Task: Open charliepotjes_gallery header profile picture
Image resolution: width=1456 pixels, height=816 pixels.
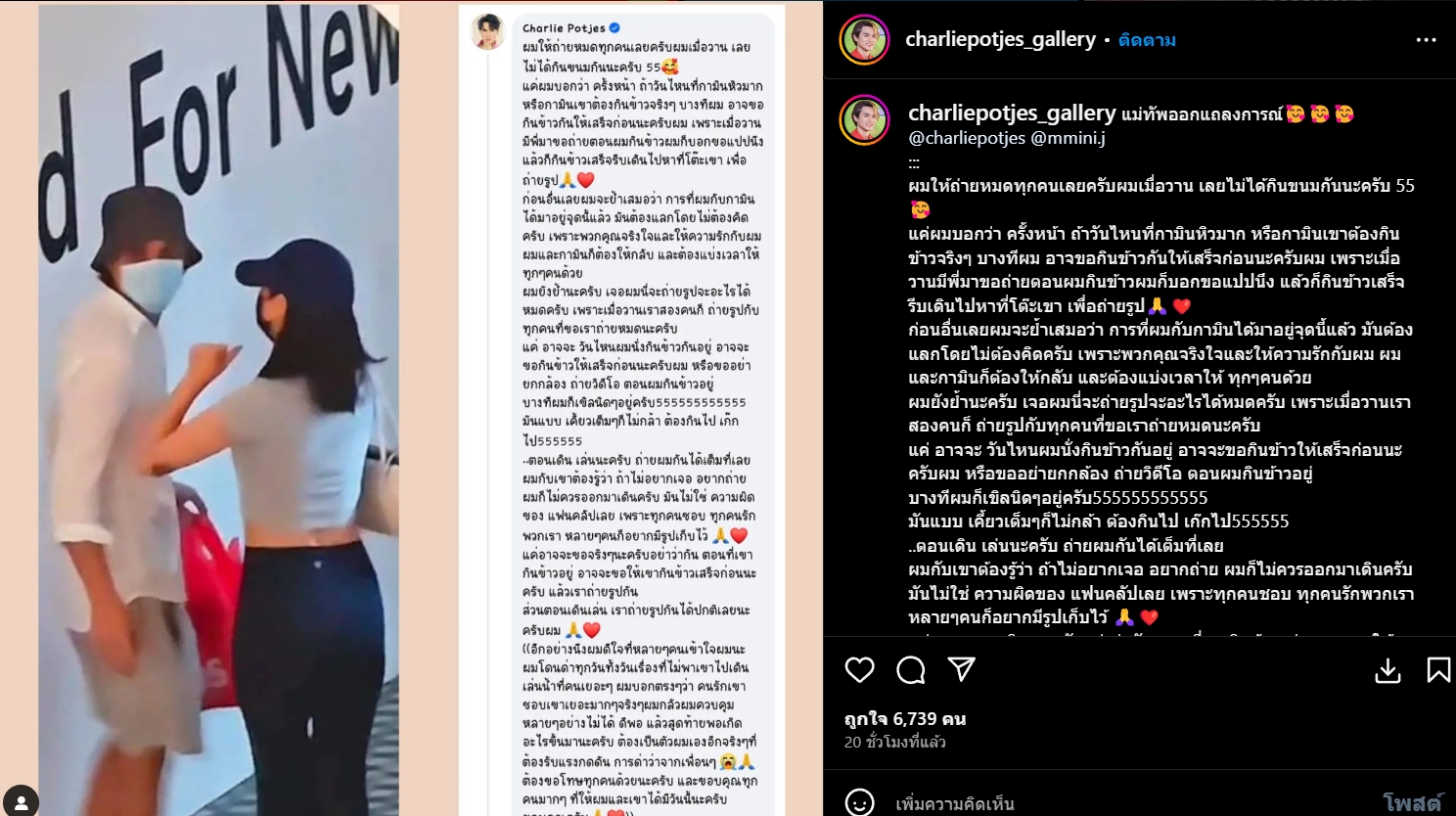Action: (x=865, y=40)
